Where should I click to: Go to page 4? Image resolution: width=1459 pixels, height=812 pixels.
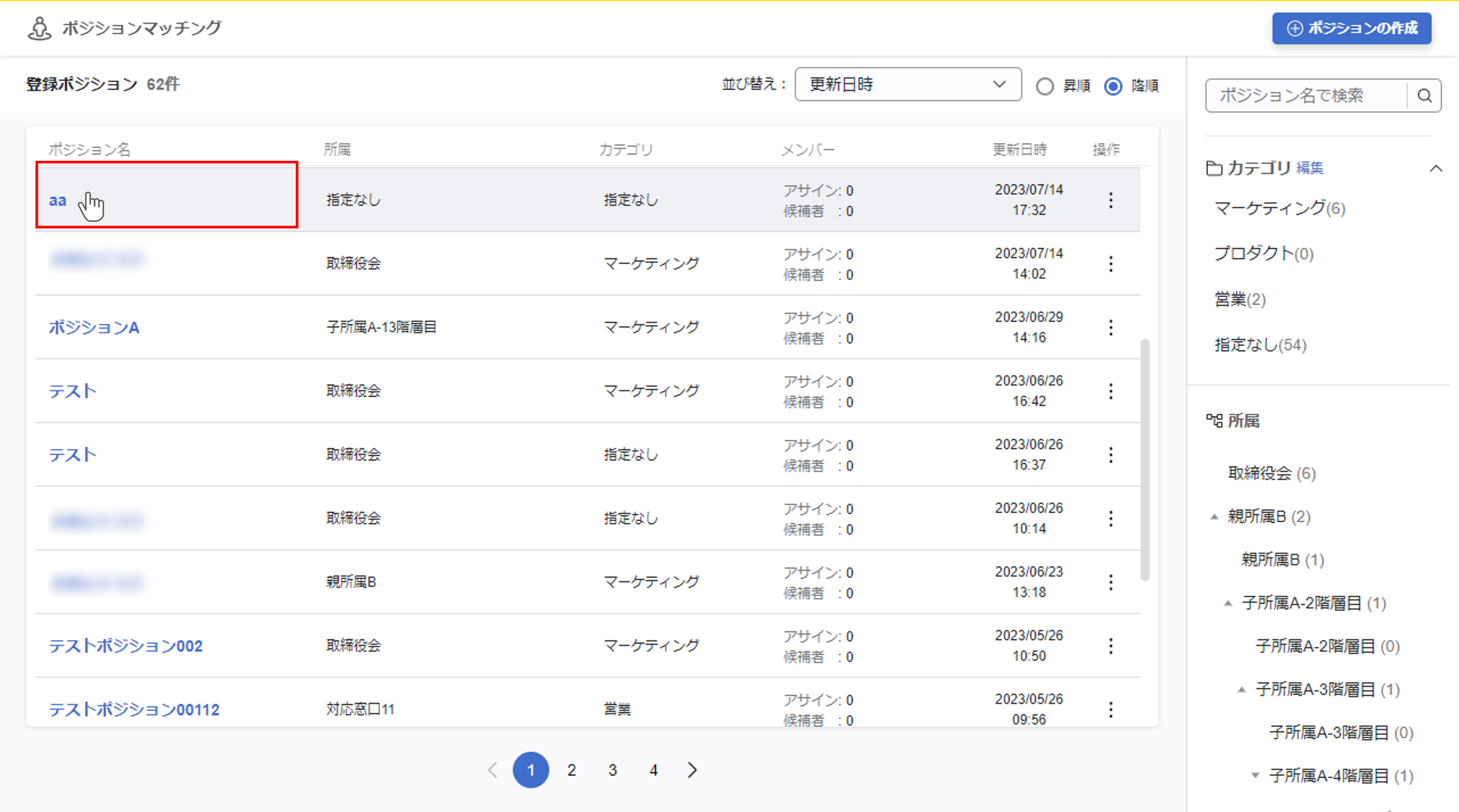[654, 770]
